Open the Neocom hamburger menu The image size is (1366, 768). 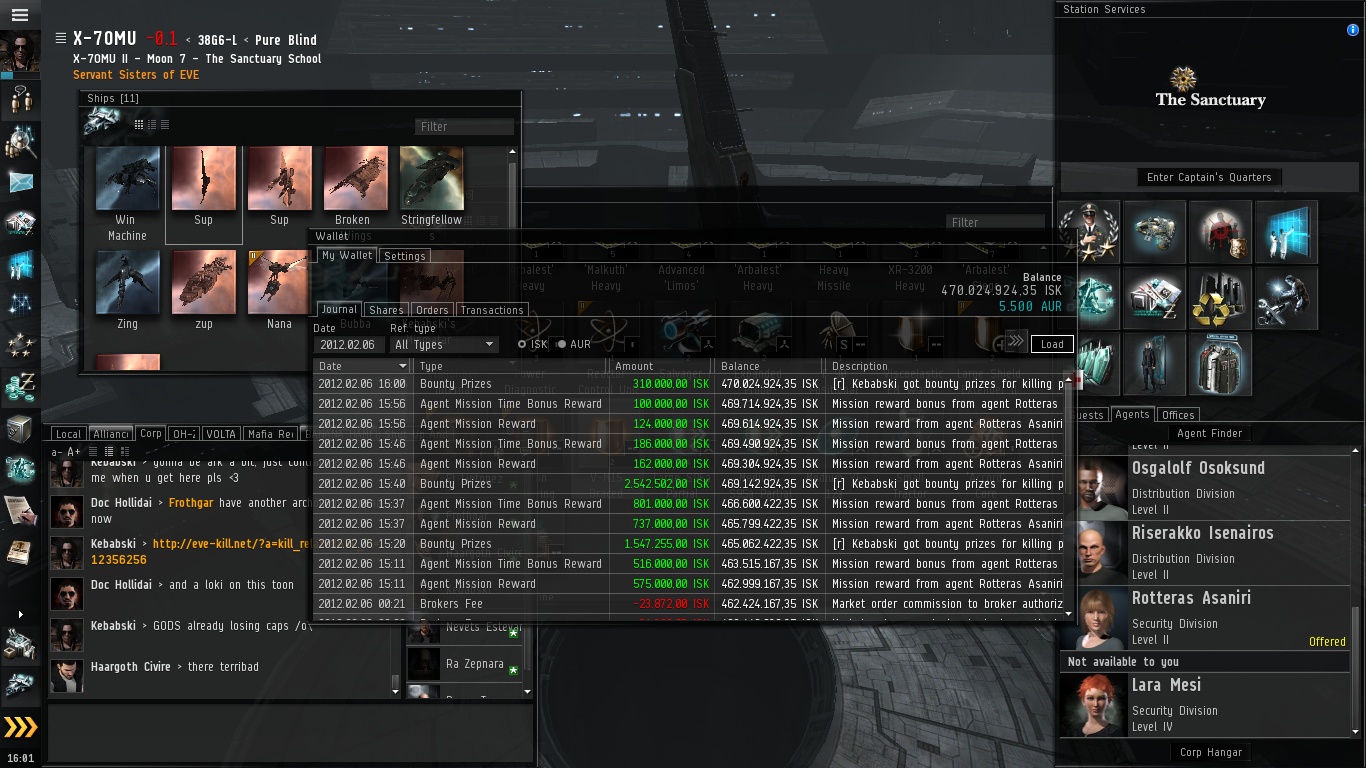(x=20, y=15)
